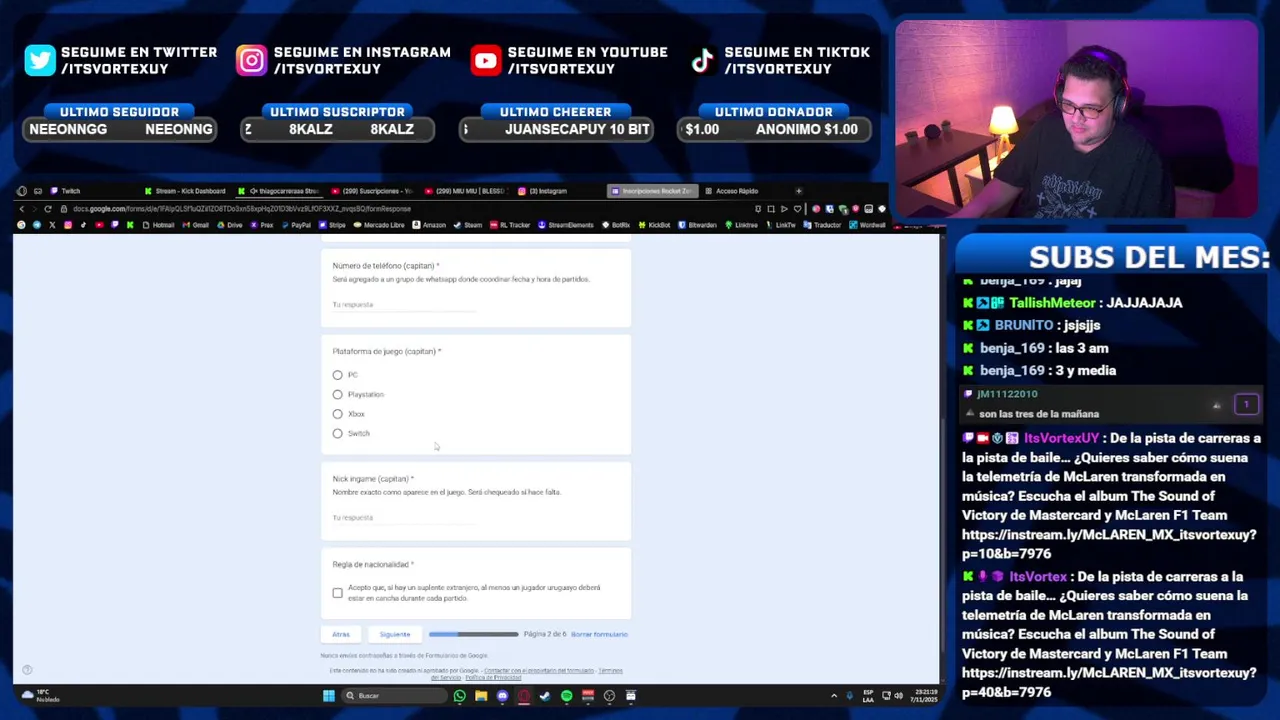The image size is (1280, 720).
Task: Select Playstation as game platform
Action: coord(338,394)
